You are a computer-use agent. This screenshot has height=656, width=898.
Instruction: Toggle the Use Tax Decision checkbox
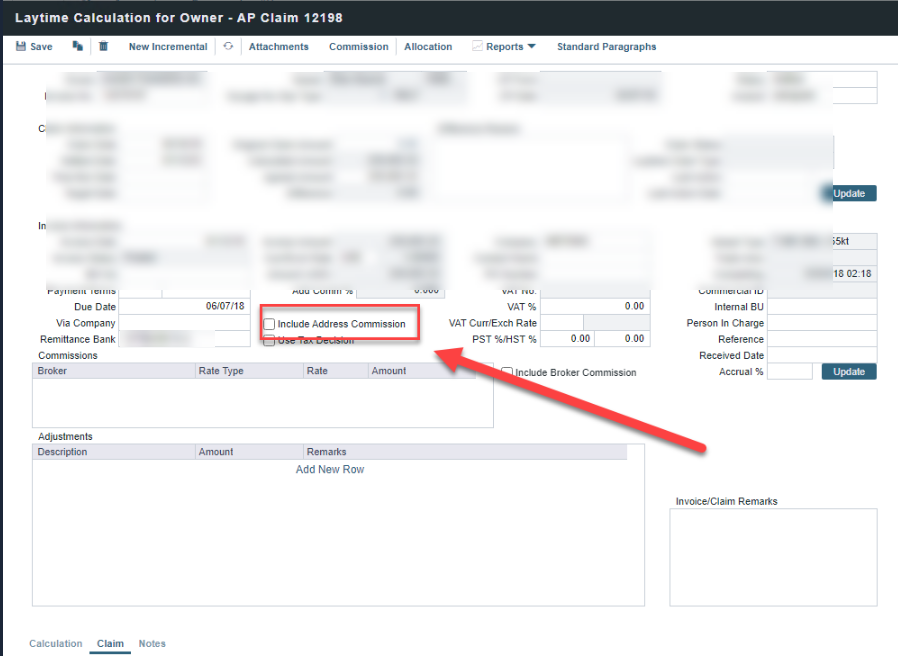(269, 340)
